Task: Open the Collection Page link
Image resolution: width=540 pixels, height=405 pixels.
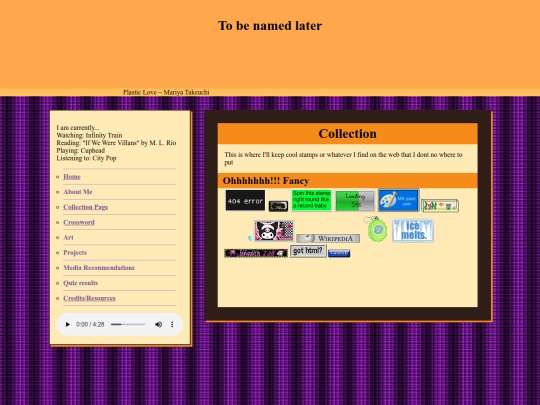Action: click(x=86, y=207)
